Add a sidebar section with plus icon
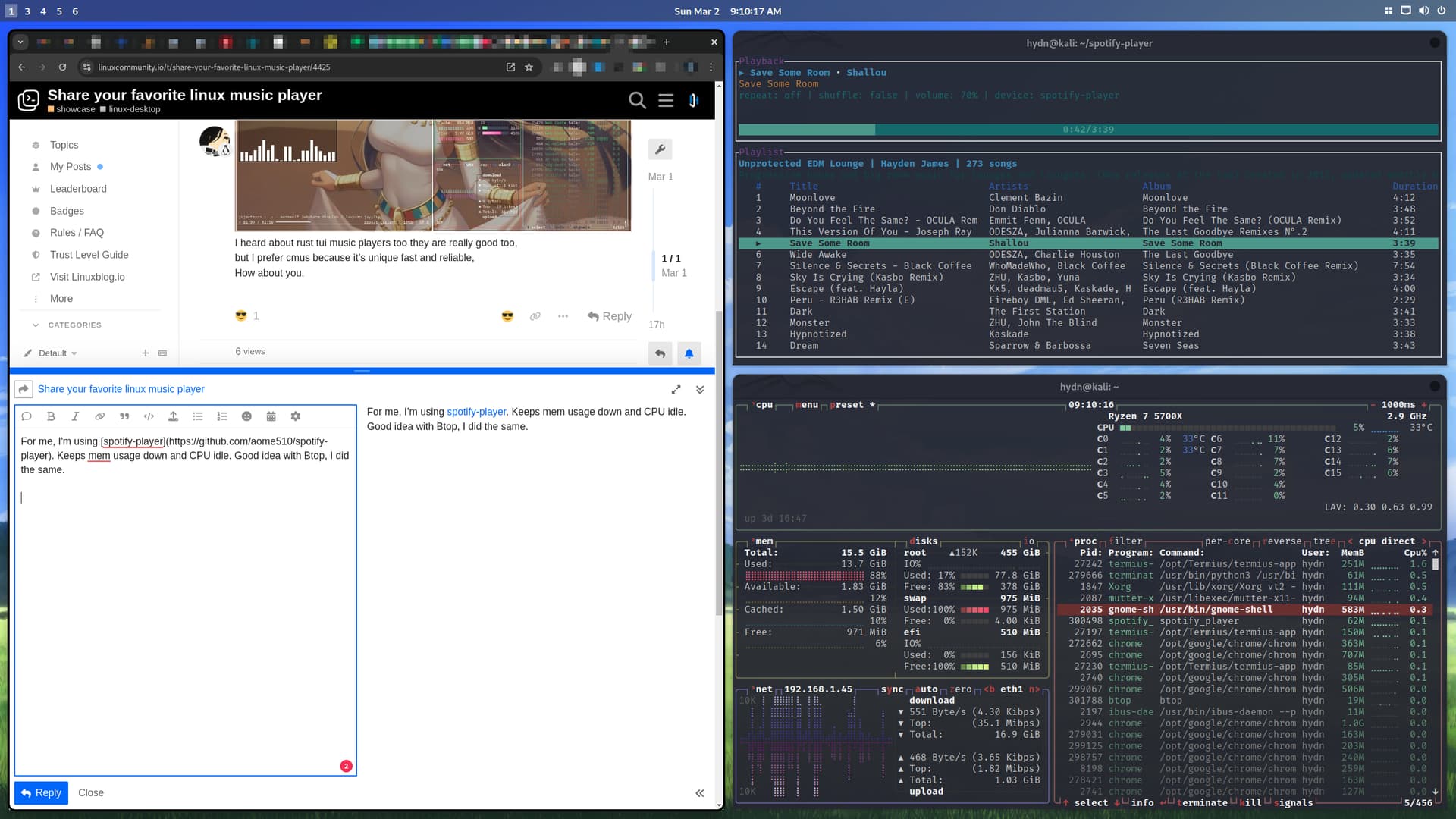1456x819 pixels. coord(145,353)
